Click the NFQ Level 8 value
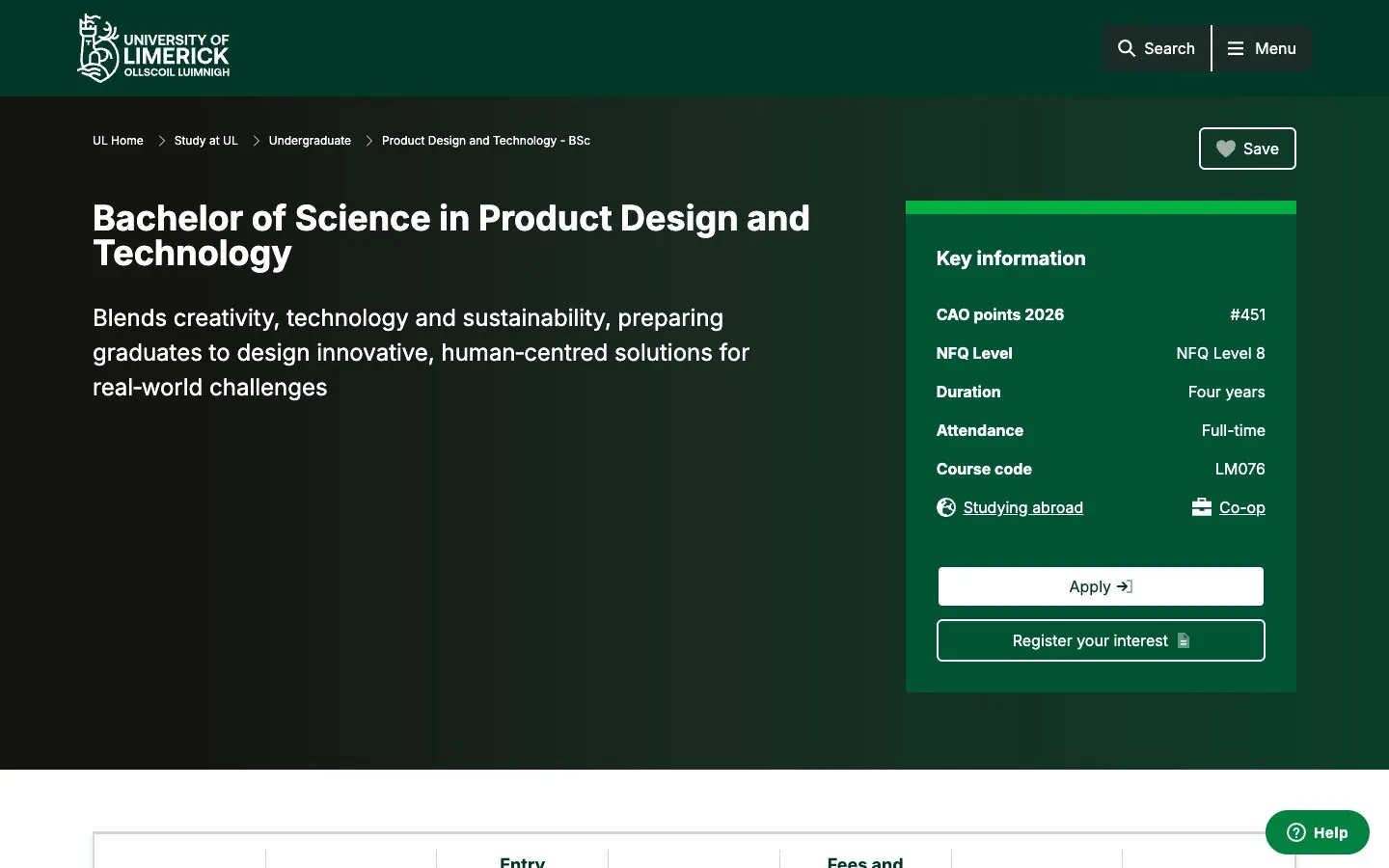1389x868 pixels. [1220, 353]
